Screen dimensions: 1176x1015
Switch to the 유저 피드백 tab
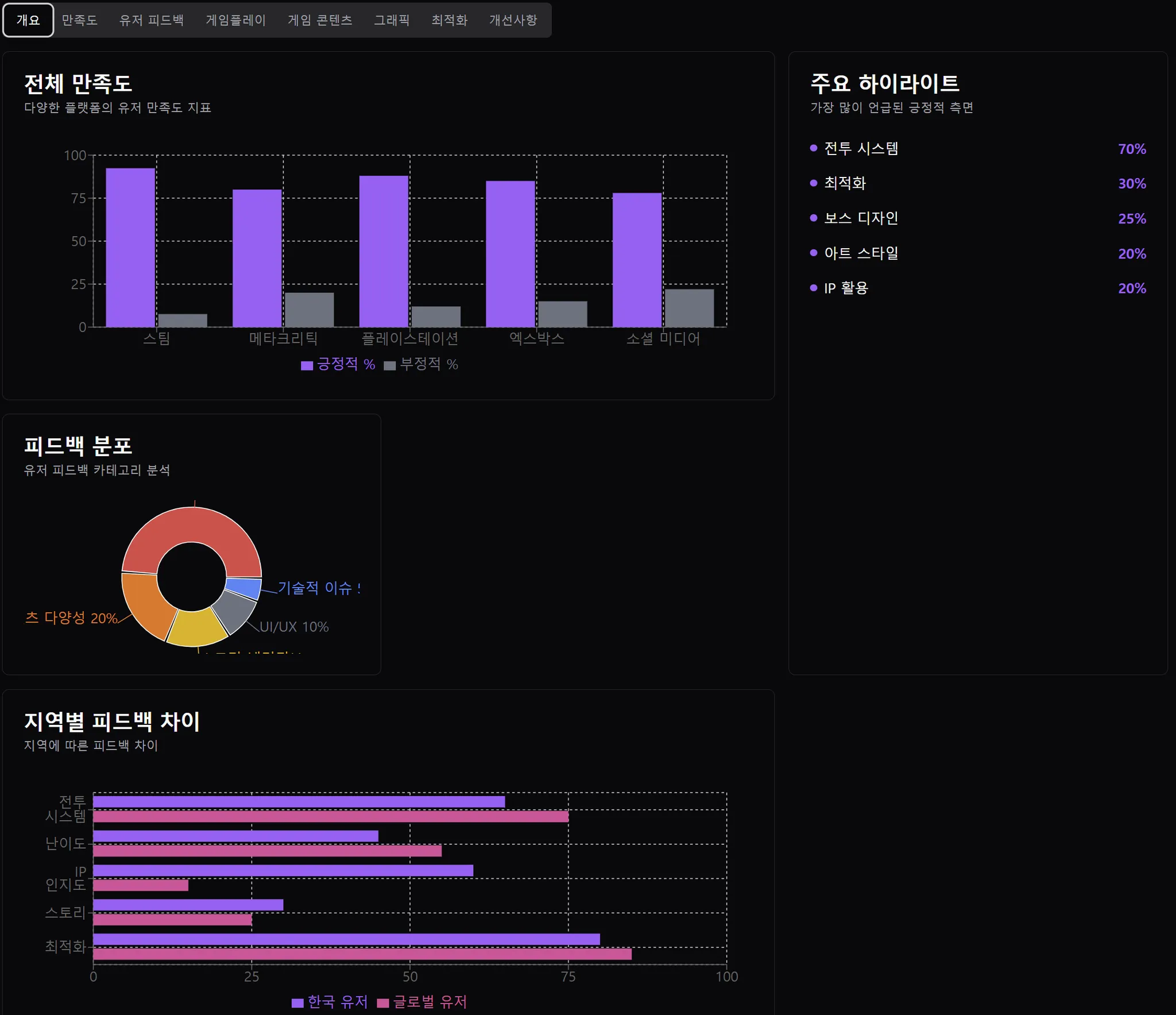[151, 20]
